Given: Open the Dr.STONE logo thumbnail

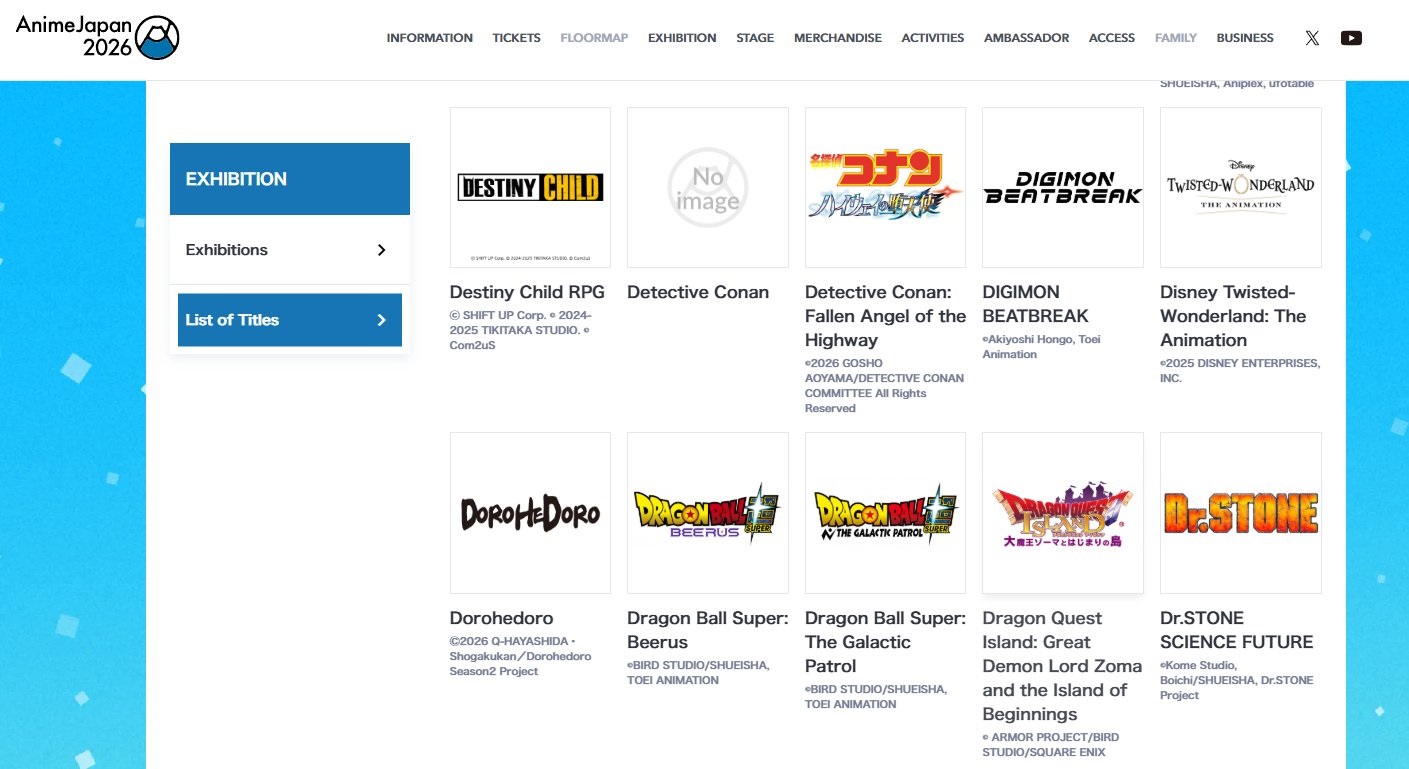Looking at the screenshot, I should (1240, 513).
